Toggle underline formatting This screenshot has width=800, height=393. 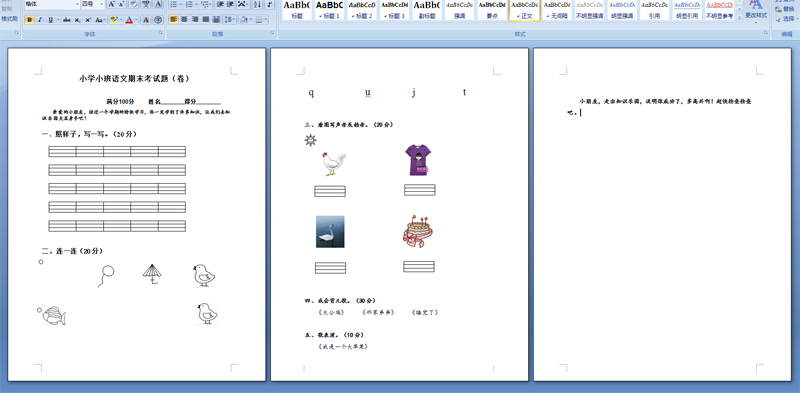51,19
